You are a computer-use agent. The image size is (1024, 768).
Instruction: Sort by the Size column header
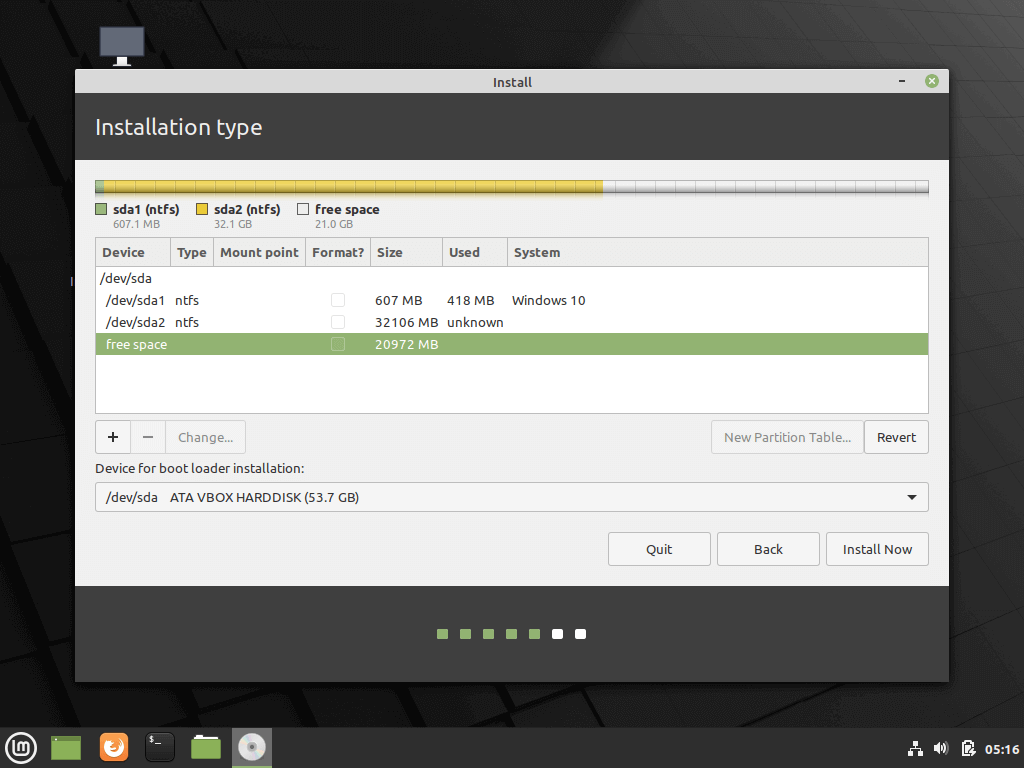(x=405, y=252)
